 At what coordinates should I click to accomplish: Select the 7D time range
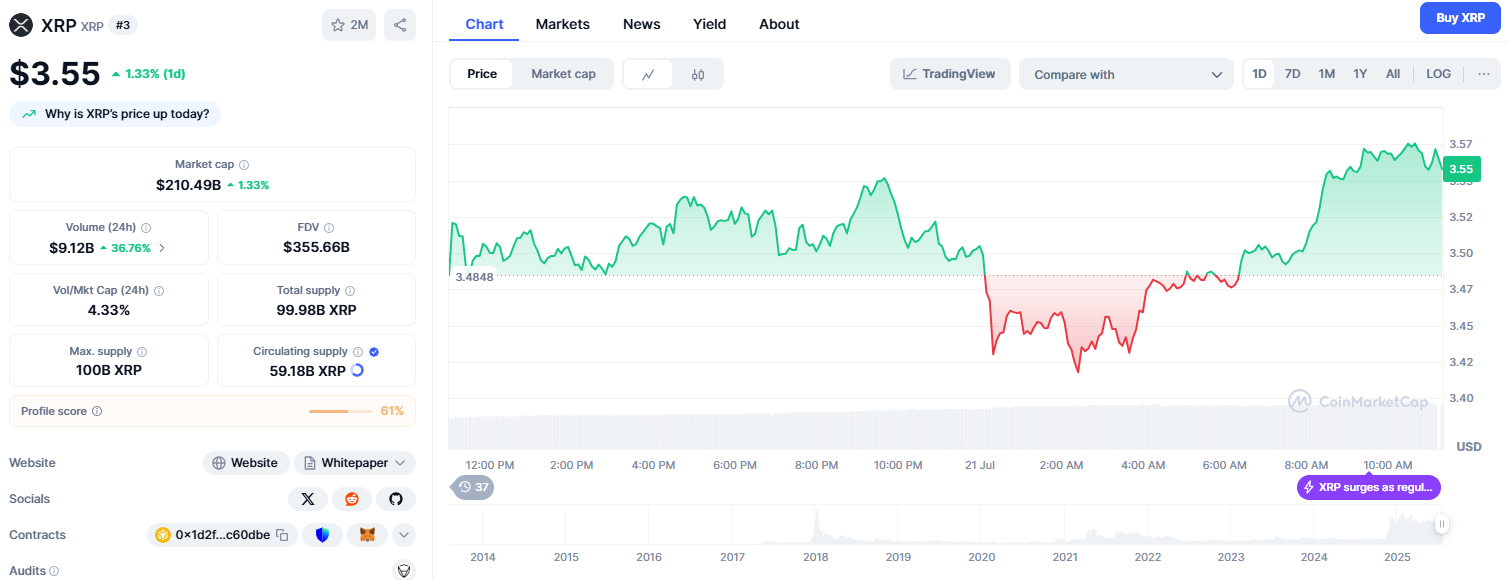pyautogui.click(x=1293, y=74)
